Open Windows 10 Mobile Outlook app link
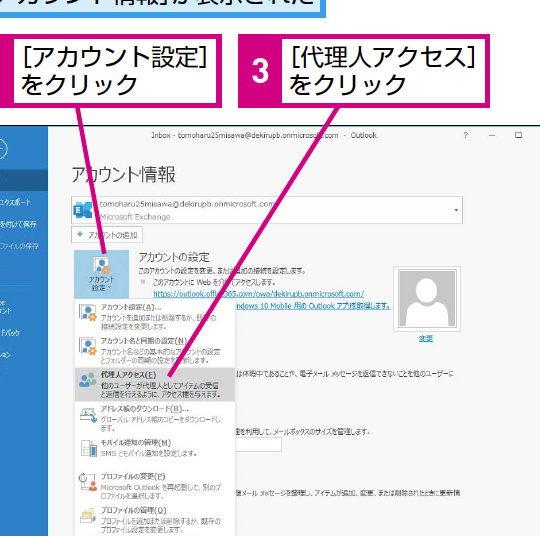540x536 pixels. pos(313,306)
